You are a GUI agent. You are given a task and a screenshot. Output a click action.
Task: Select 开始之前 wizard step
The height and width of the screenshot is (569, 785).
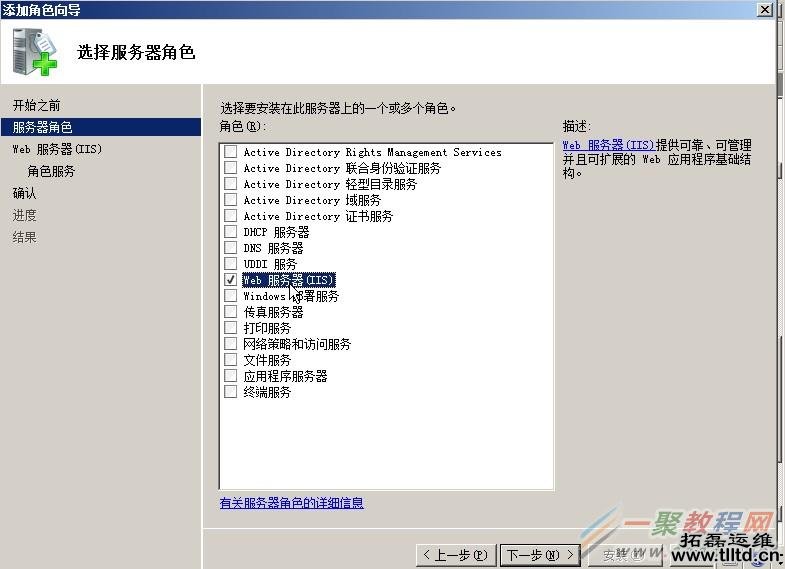(x=37, y=105)
